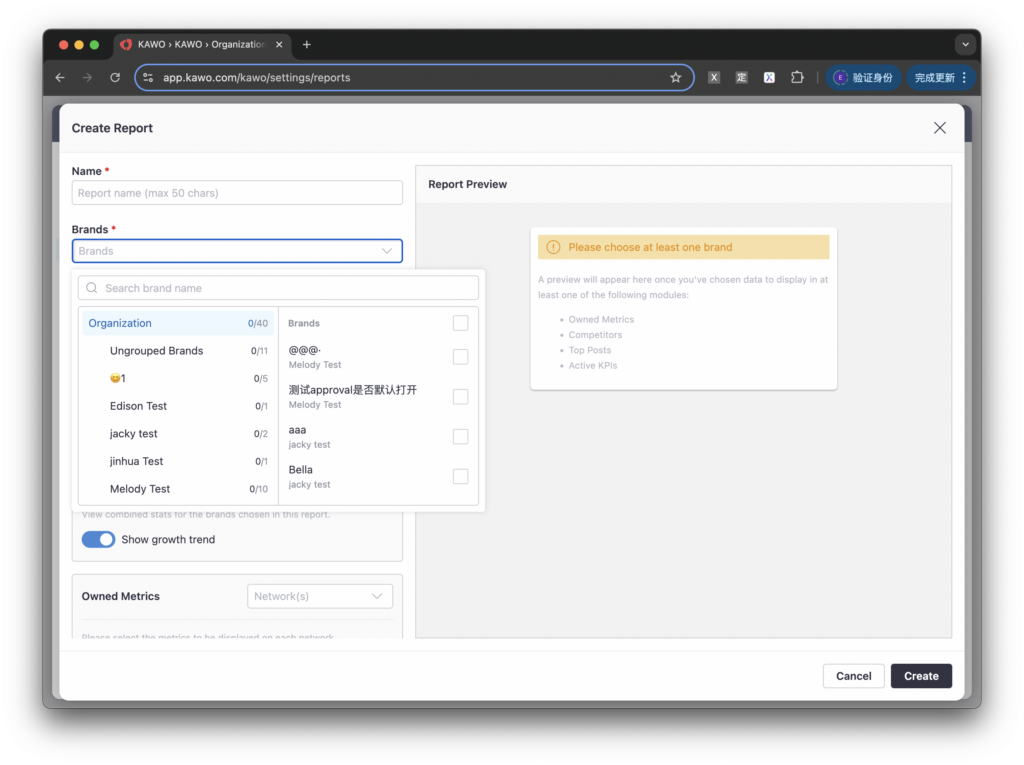This screenshot has width=1024, height=765.
Task: Choose the Melody Test brand group
Action: (x=140, y=489)
